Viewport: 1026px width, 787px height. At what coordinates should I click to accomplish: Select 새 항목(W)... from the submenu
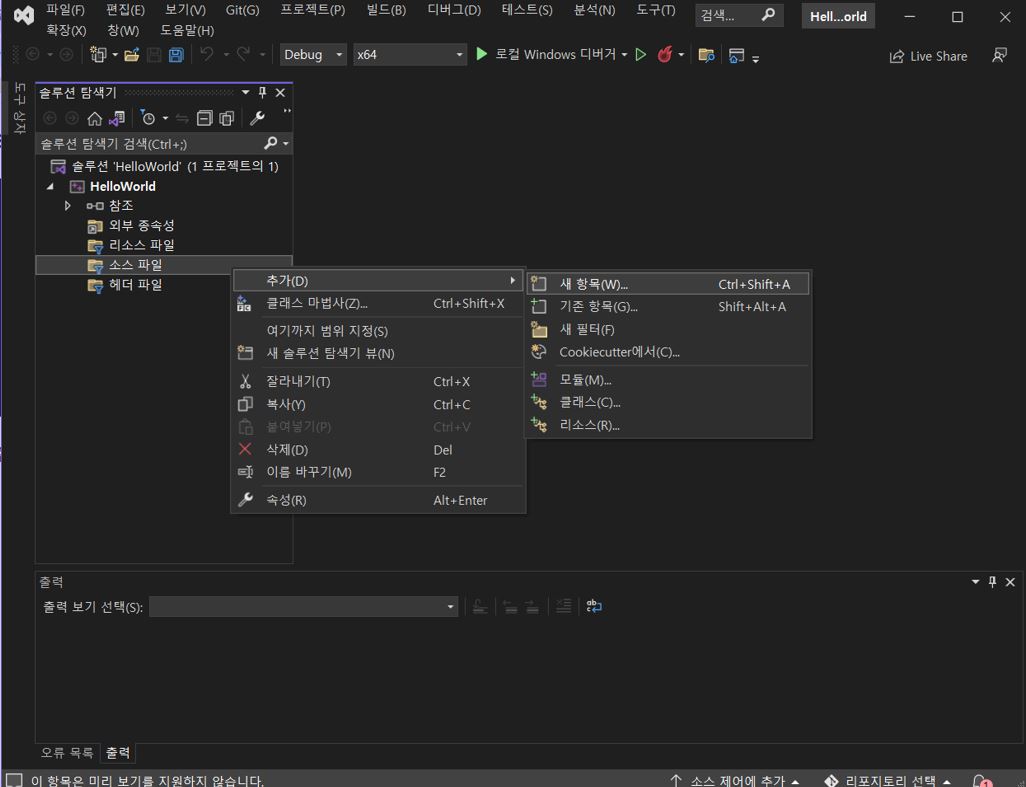(x=668, y=284)
